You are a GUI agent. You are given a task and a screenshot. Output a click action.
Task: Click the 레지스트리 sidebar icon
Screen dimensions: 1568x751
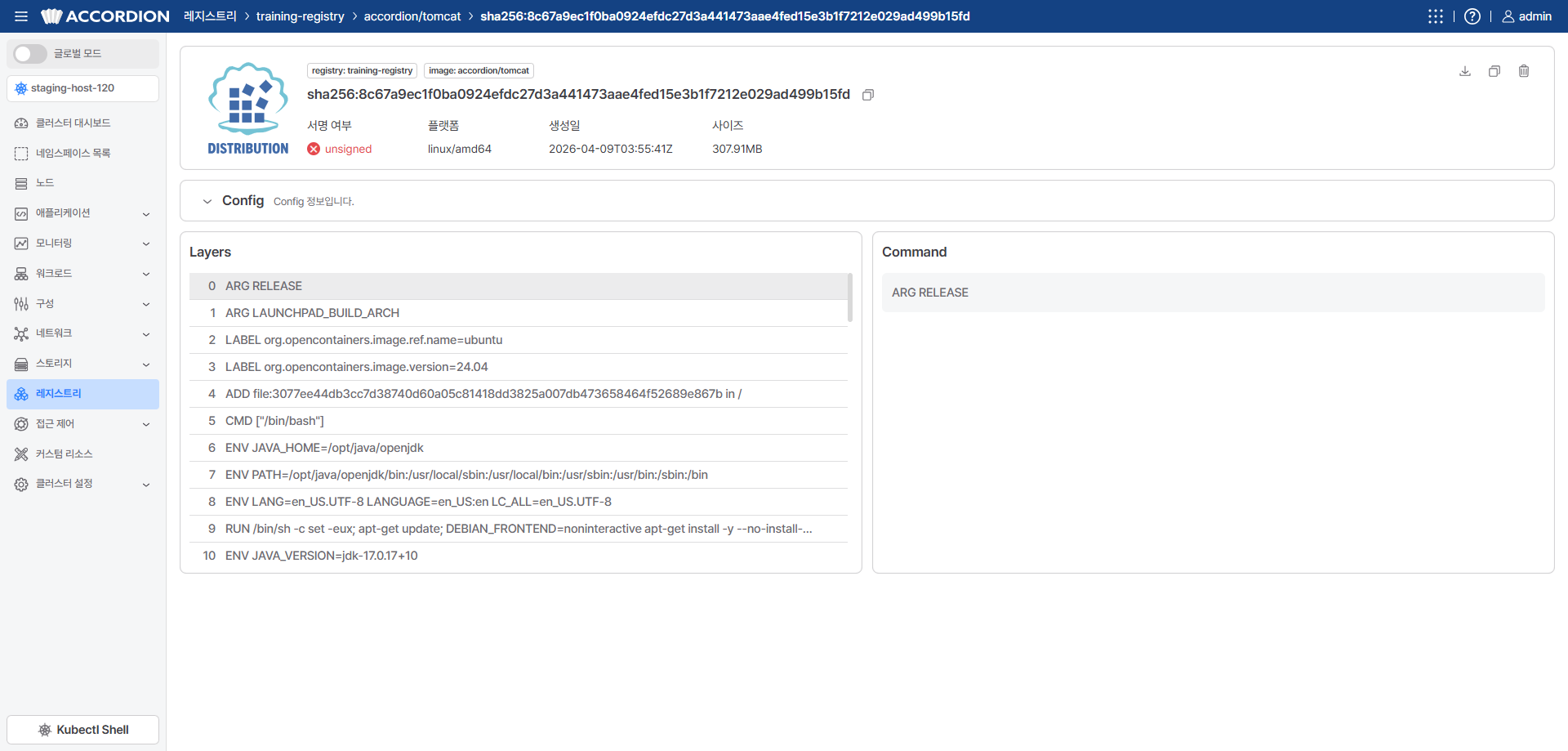[x=21, y=394]
